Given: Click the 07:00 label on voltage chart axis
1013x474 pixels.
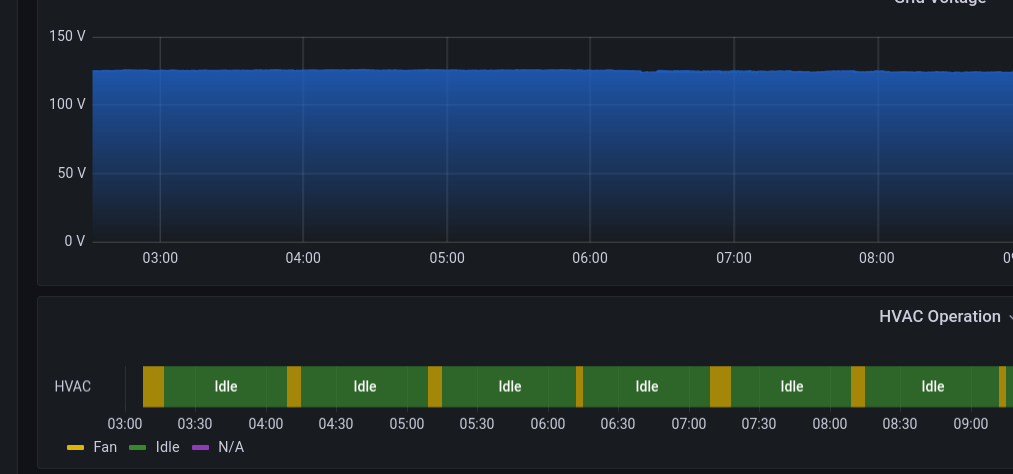Looking at the screenshot, I should point(734,258).
